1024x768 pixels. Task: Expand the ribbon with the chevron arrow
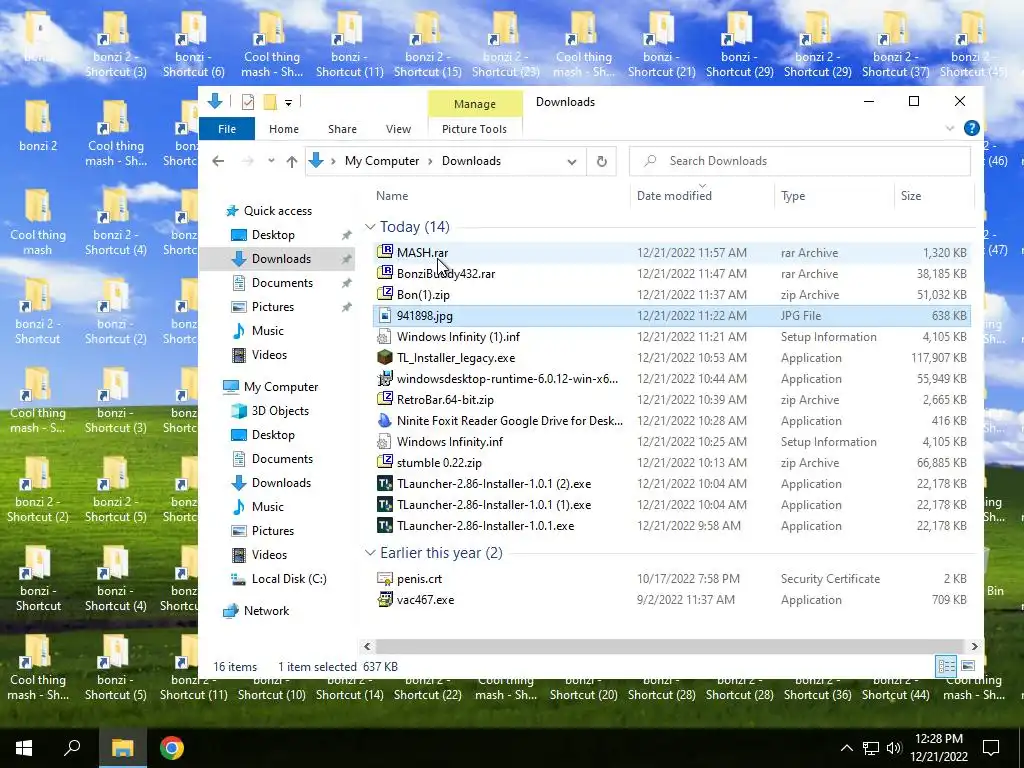[950, 129]
